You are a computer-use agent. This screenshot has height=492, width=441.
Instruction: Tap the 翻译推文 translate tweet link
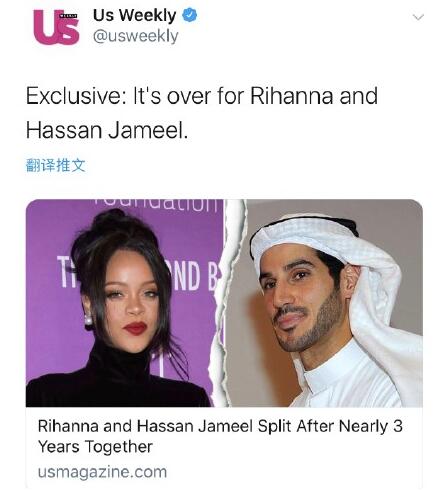pyautogui.click(x=56, y=165)
